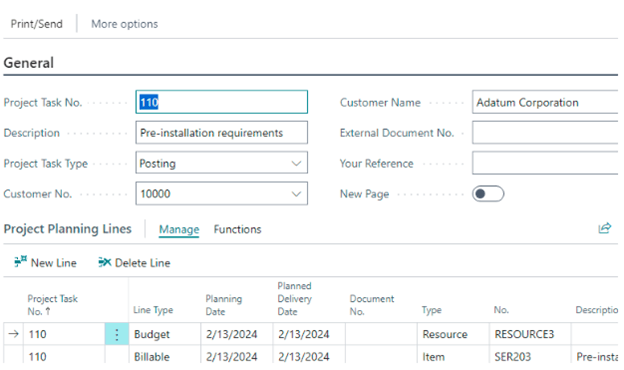Switch to the Functions tab
Viewport: 624px width, 370px height.
(238, 229)
